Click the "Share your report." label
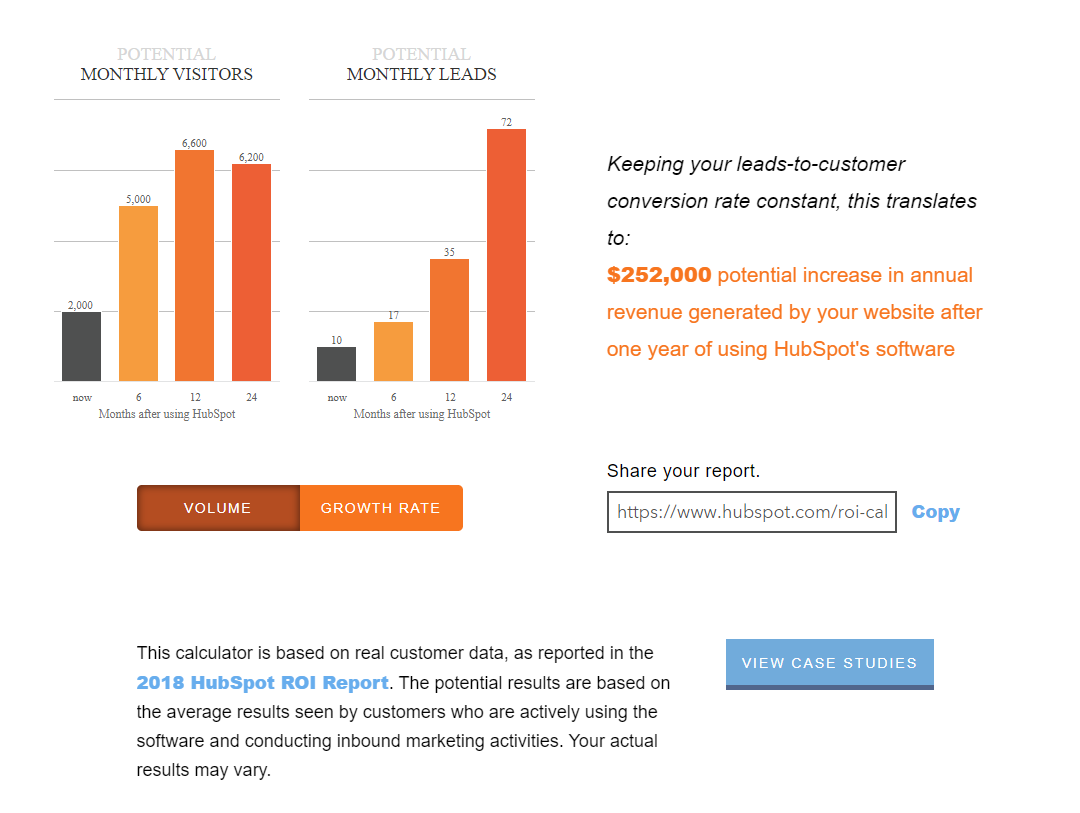The image size is (1080, 813). tap(683, 471)
